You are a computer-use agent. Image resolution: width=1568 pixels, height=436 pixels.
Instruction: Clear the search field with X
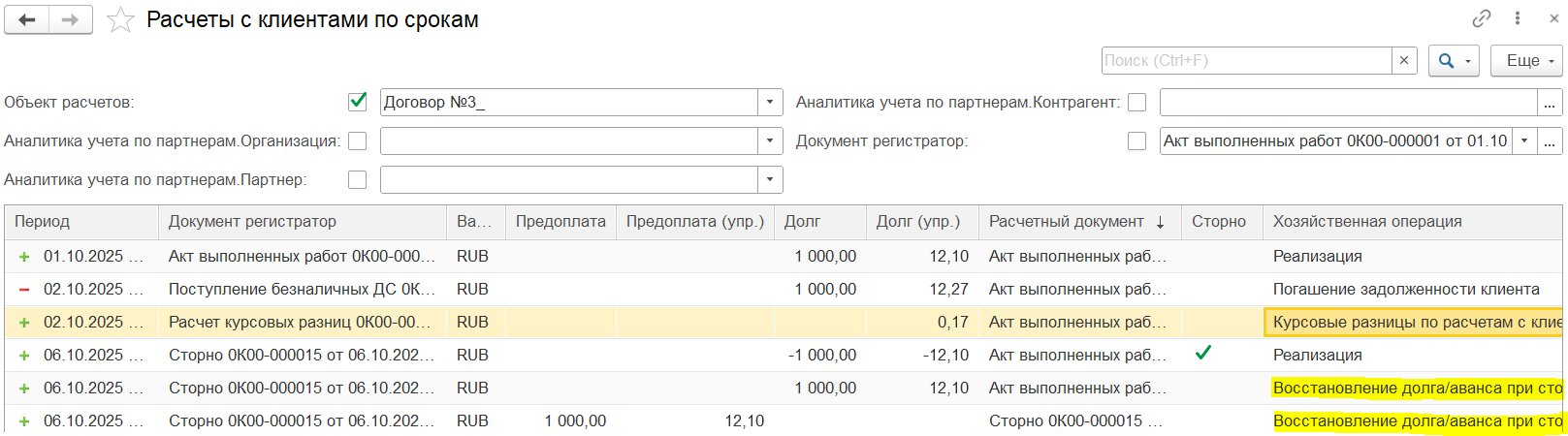tap(1403, 60)
